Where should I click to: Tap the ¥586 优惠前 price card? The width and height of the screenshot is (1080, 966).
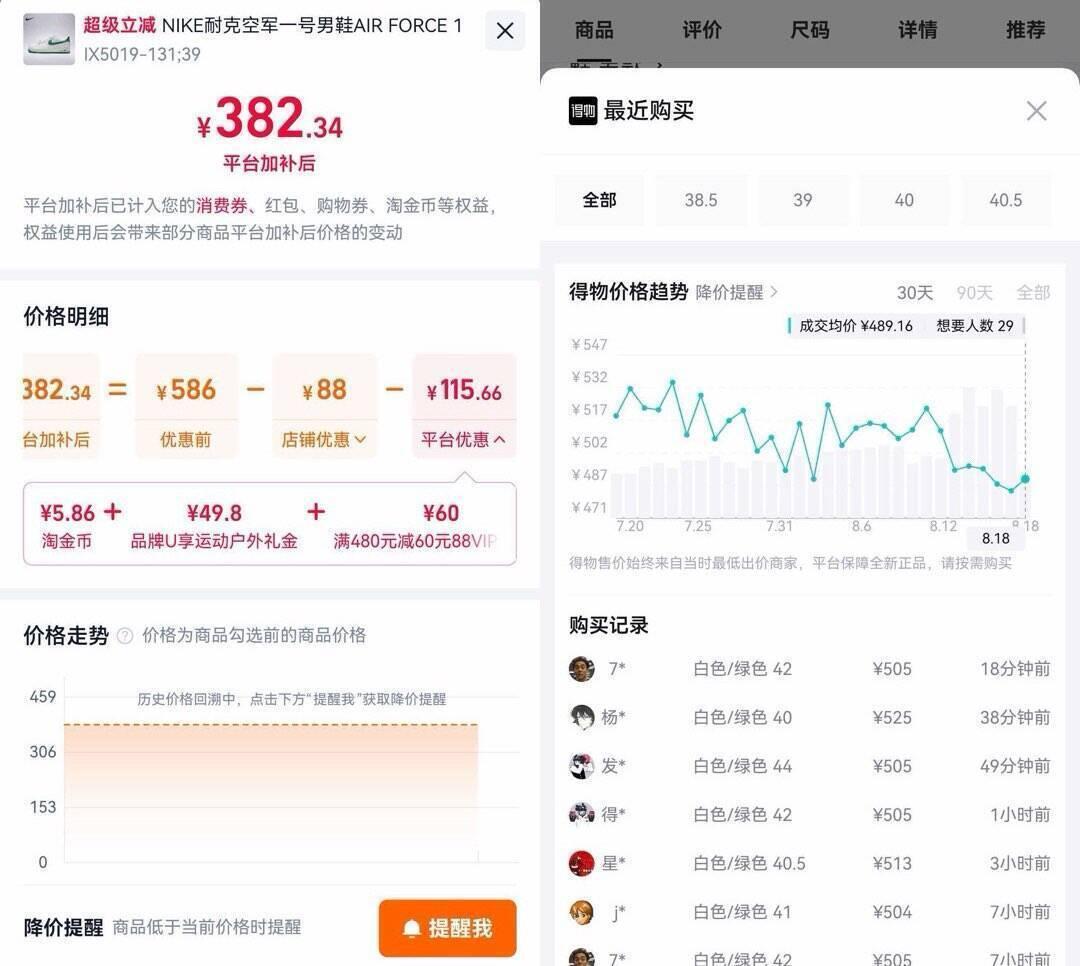186,407
